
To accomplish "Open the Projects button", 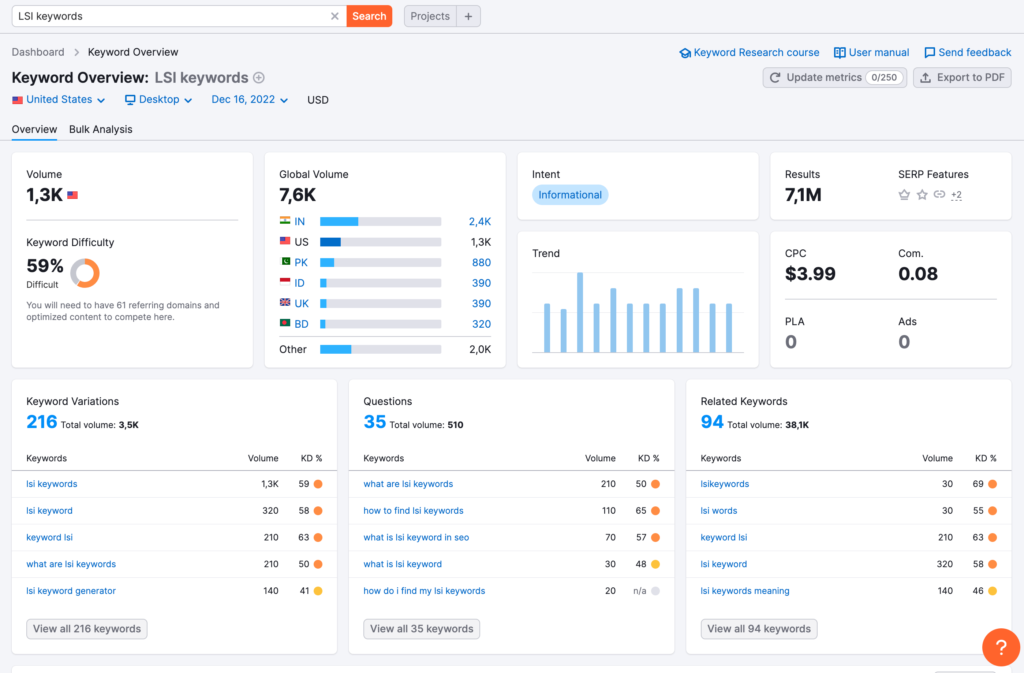I will click(x=430, y=16).
